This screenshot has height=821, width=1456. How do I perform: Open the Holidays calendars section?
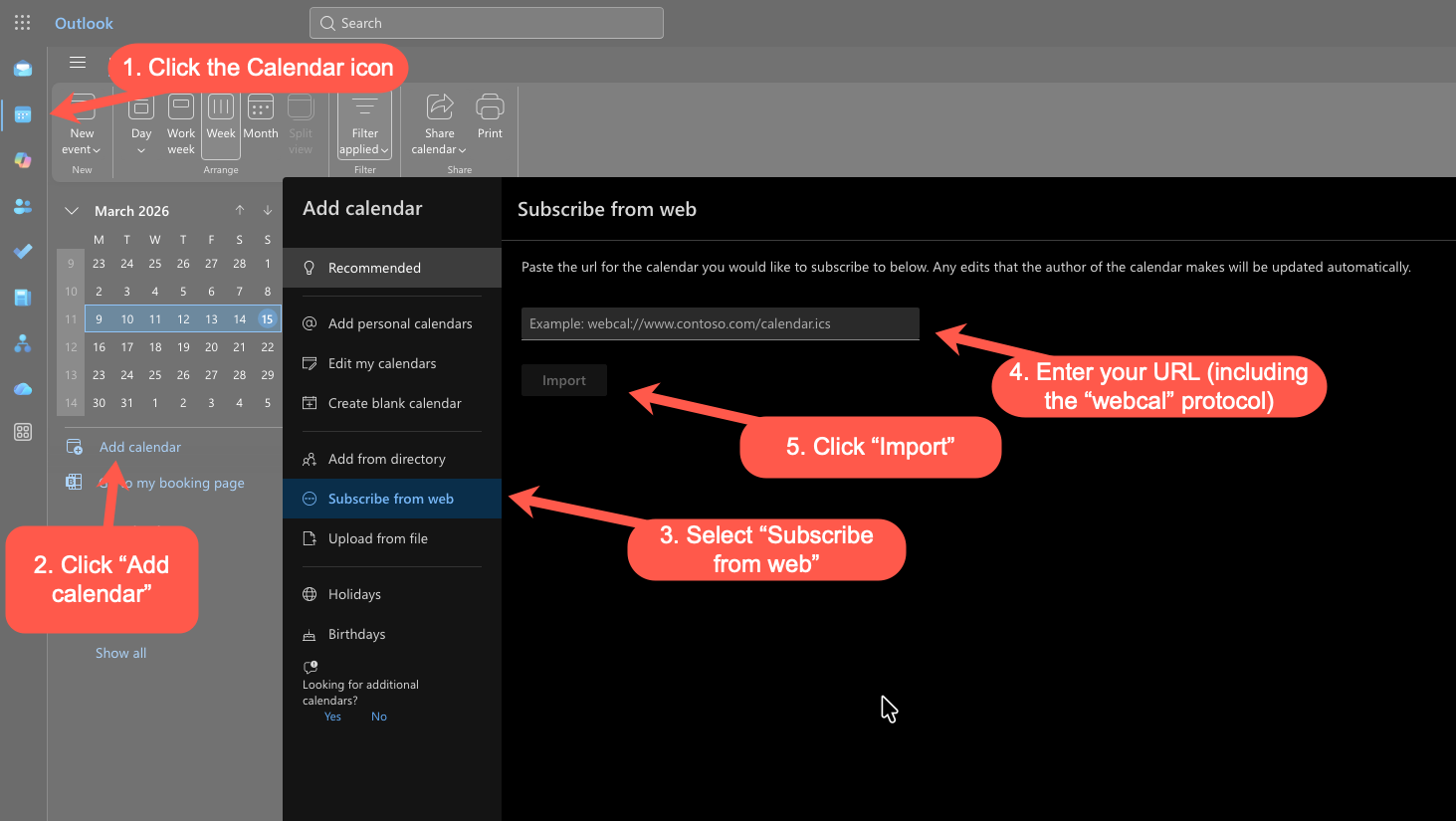(353, 594)
